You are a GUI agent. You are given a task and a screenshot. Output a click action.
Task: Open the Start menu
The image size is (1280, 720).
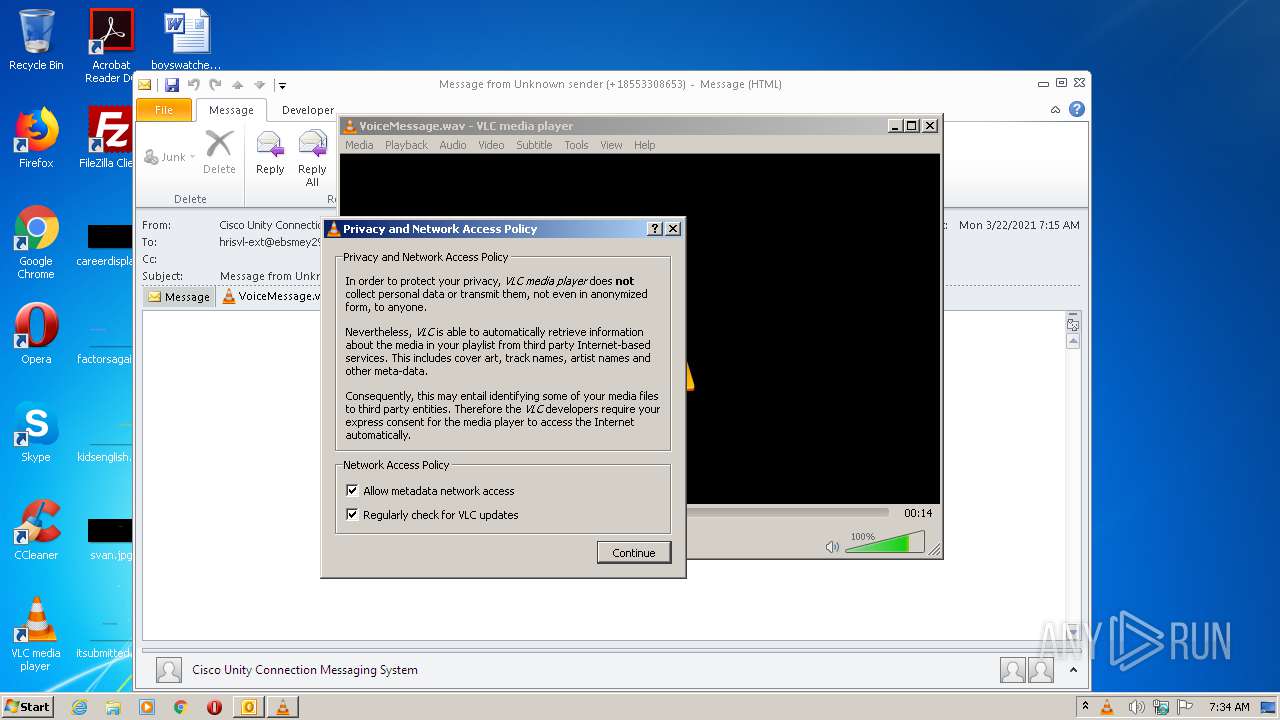pyautogui.click(x=28, y=706)
